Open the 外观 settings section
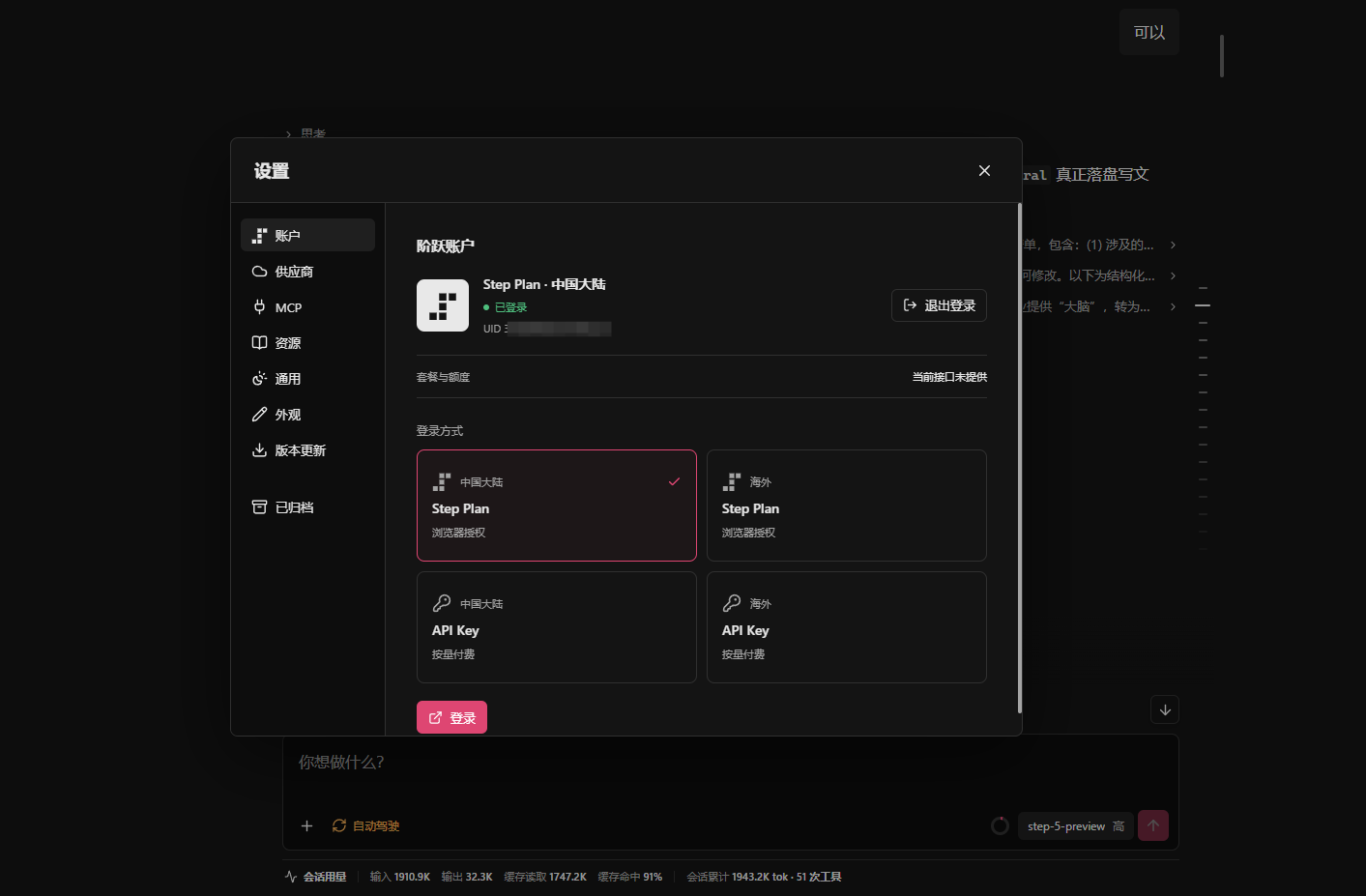 pyautogui.click(x=307, y=415)
